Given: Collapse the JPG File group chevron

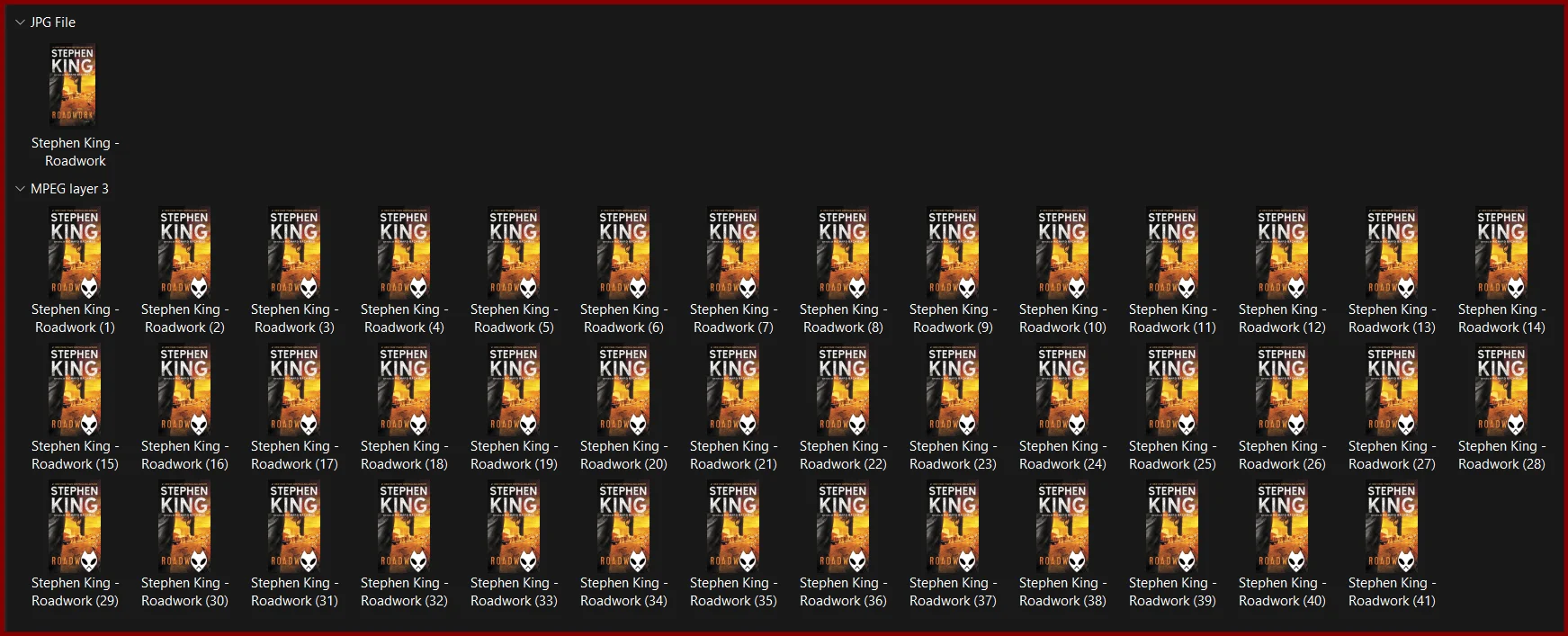Looking at the screenshot, I should tap(20, 22).
